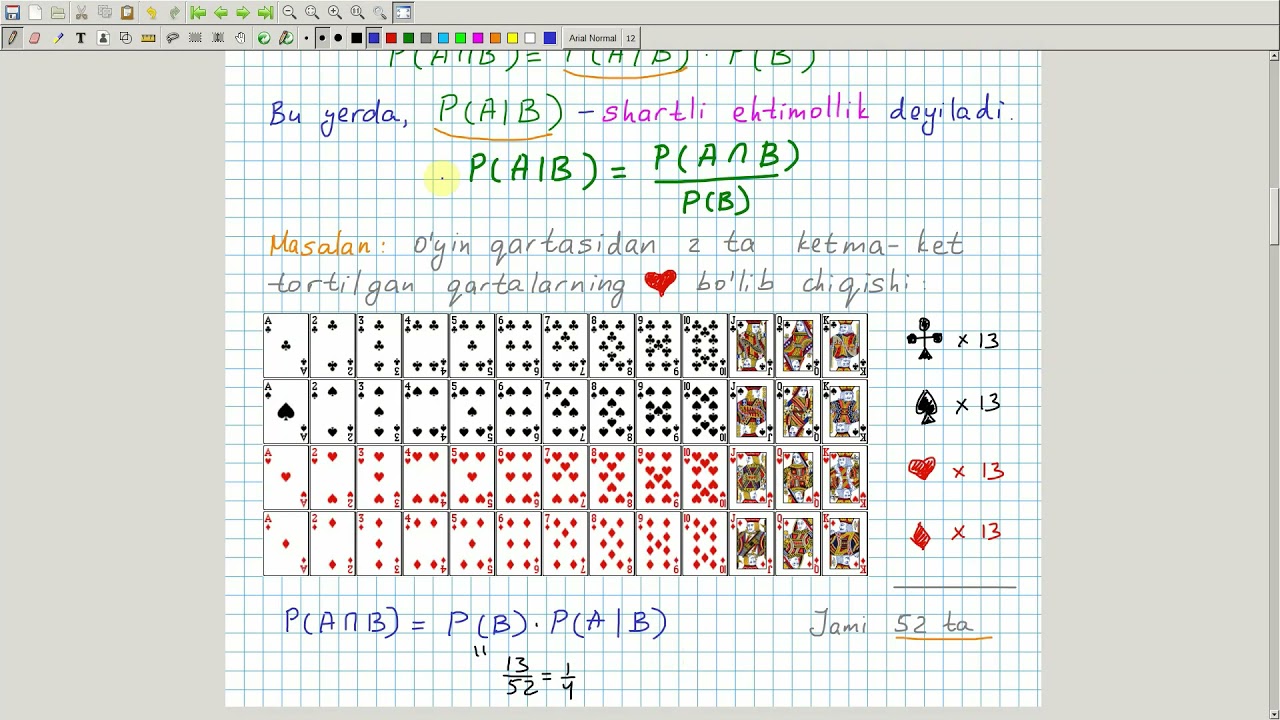Select the vertical space tool
Viewport: 1280px width, 720px height.
coord(218,38)
